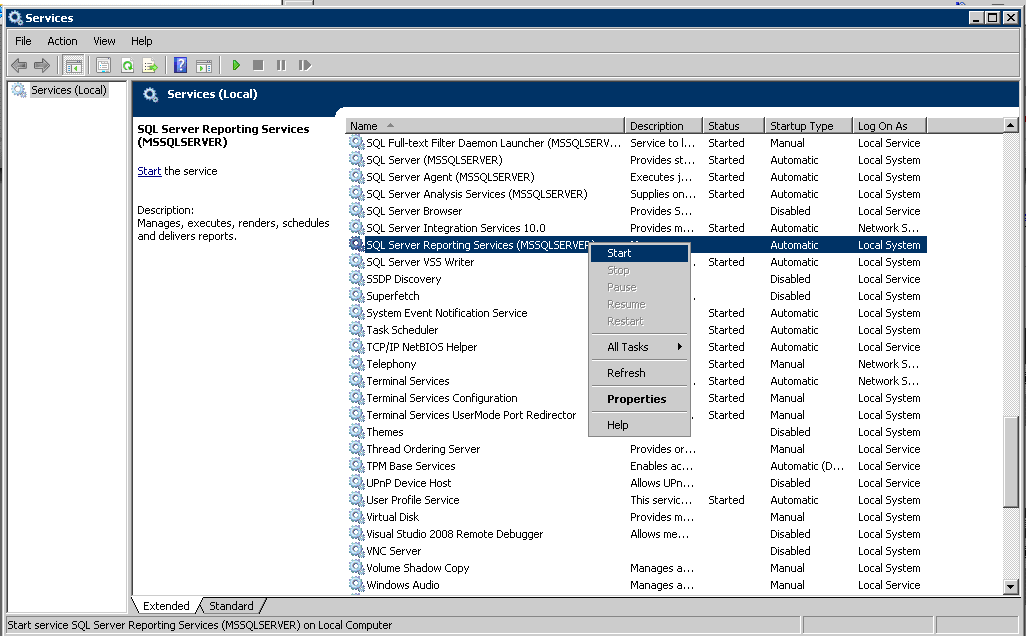Open the File menu
Viewport: 1026px width, 636px height.
(x=24, y=41)
